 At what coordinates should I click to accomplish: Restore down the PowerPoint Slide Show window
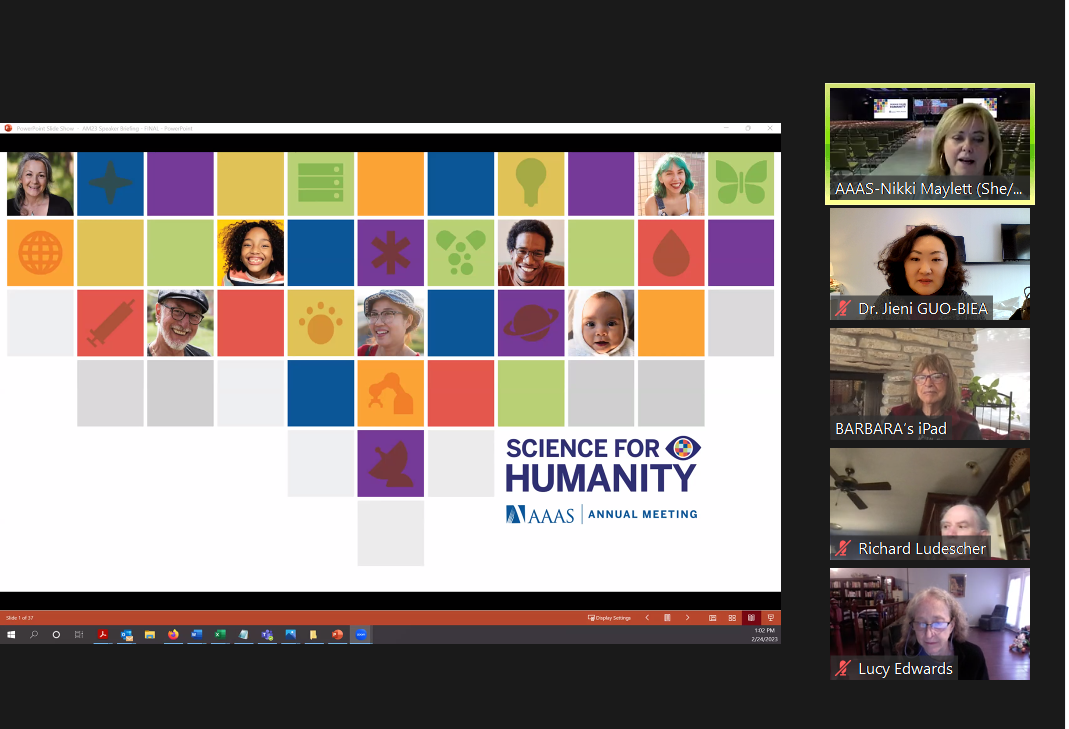[x=748, y=128]
